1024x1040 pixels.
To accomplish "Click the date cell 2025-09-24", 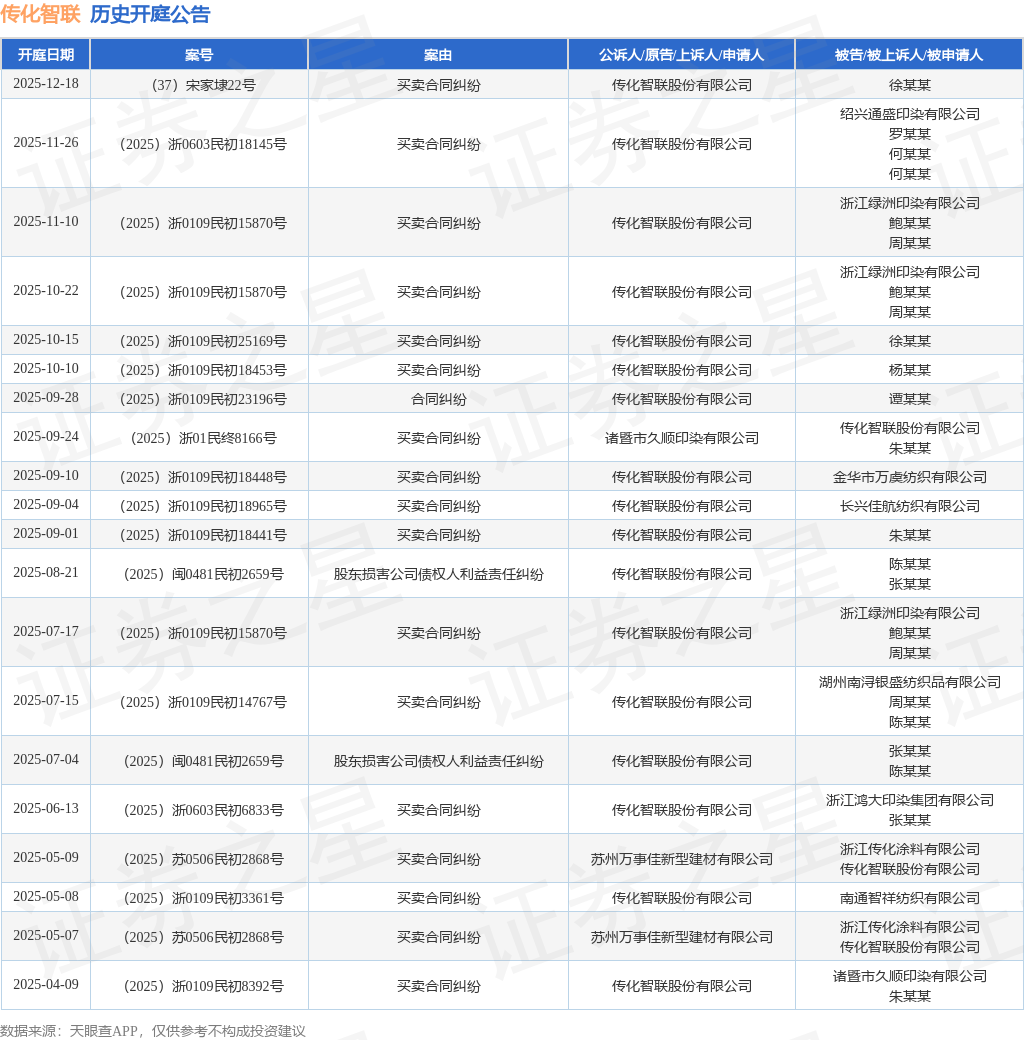I will [x=46, y=436].
